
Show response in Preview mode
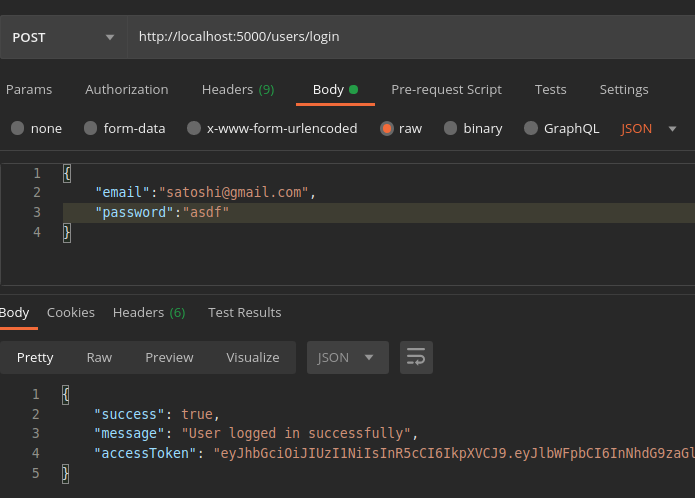[169, 357]
